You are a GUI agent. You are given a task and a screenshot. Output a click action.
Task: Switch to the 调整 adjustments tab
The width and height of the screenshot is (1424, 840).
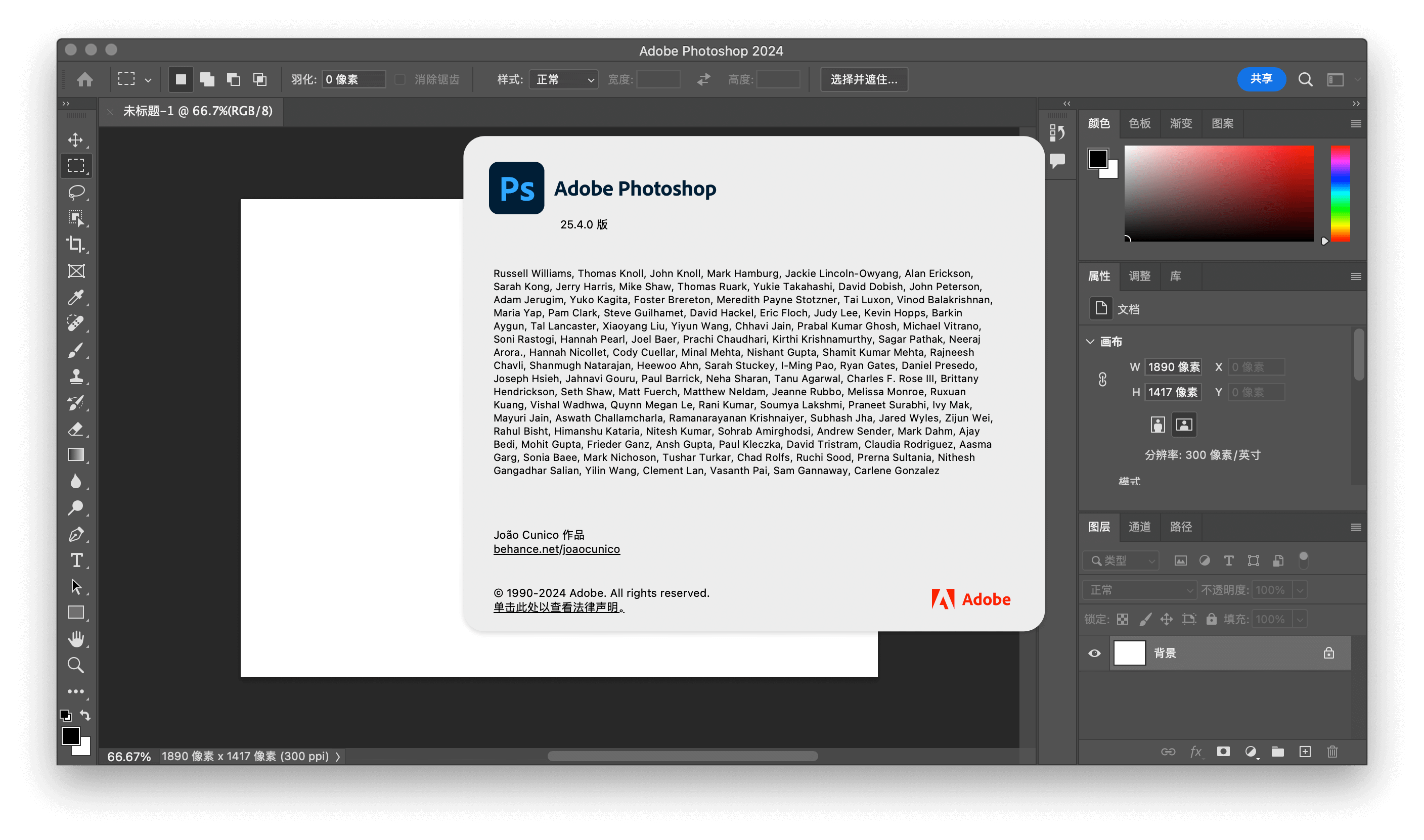(1139, 276)
